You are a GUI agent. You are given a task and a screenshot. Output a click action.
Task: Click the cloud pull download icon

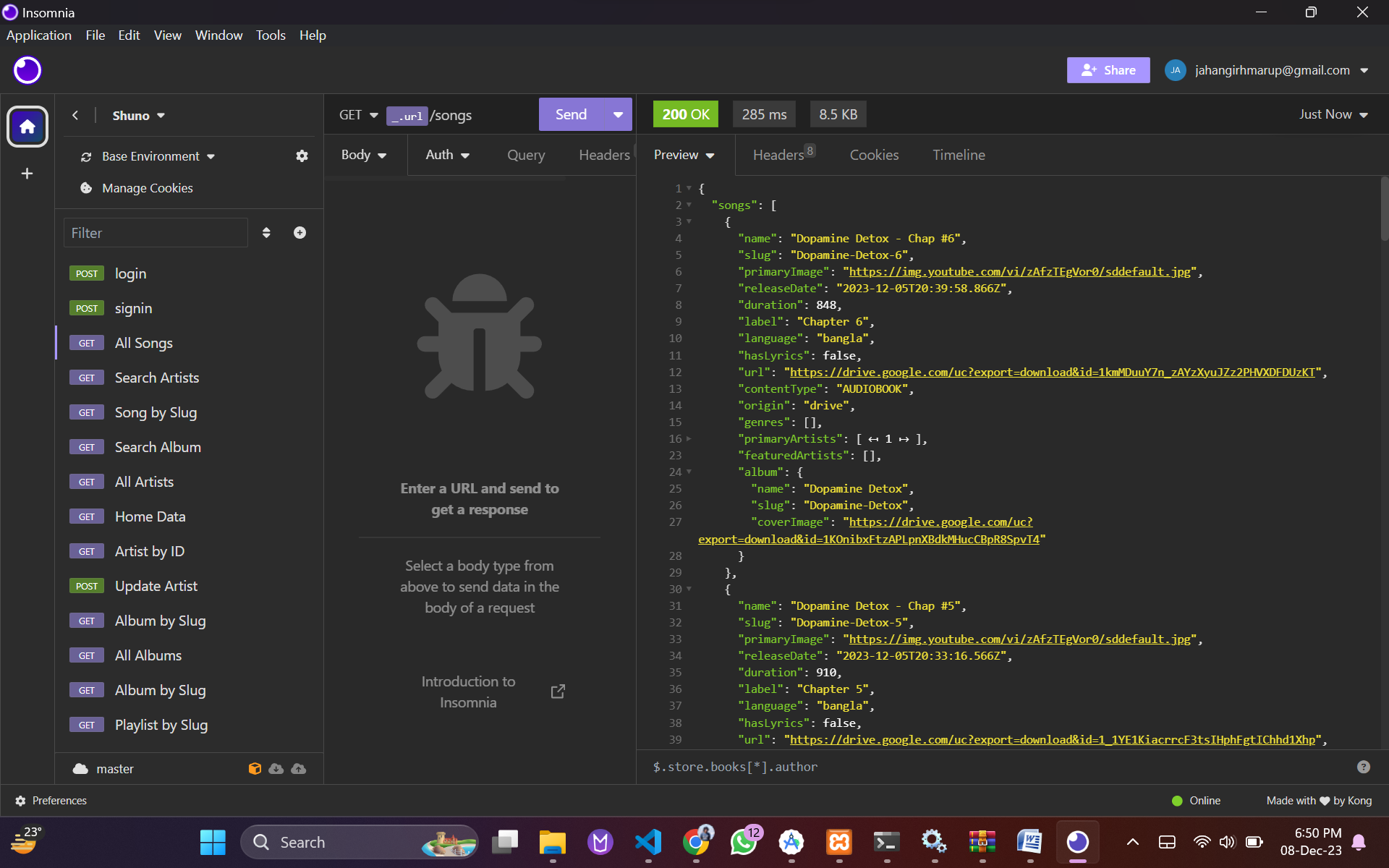click(276, 769)
